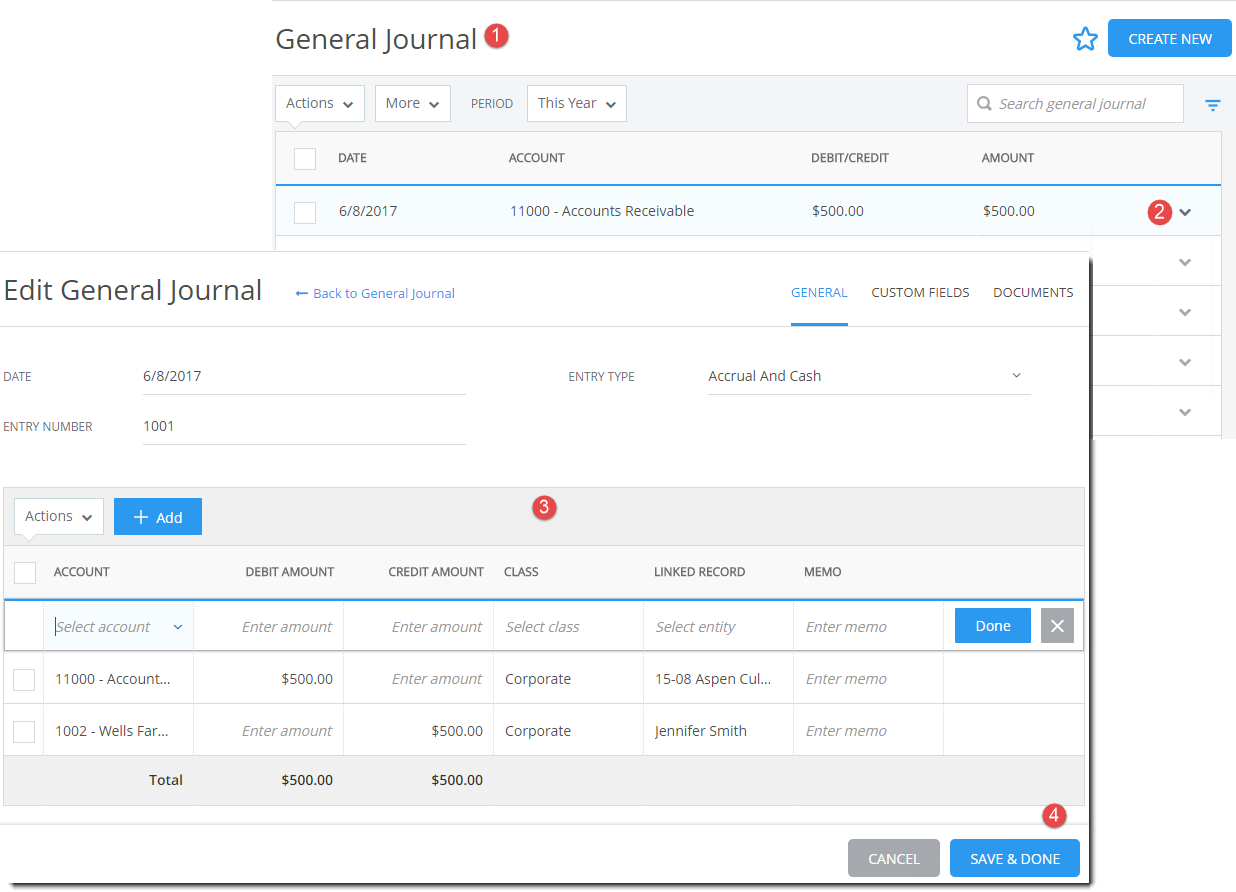1236x892 pixels.
Task: Open the filter icon beside the search box
Action: [x=1212, y=103]
